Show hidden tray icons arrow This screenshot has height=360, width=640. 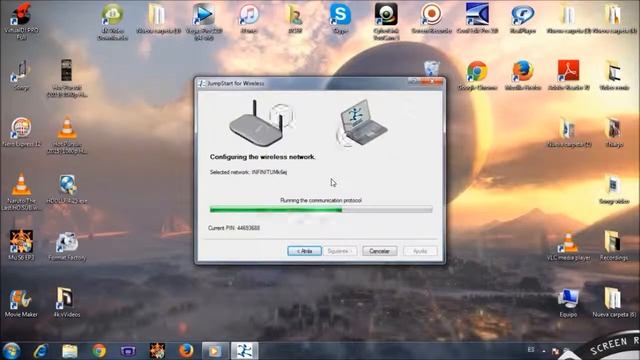pos(544,351)
